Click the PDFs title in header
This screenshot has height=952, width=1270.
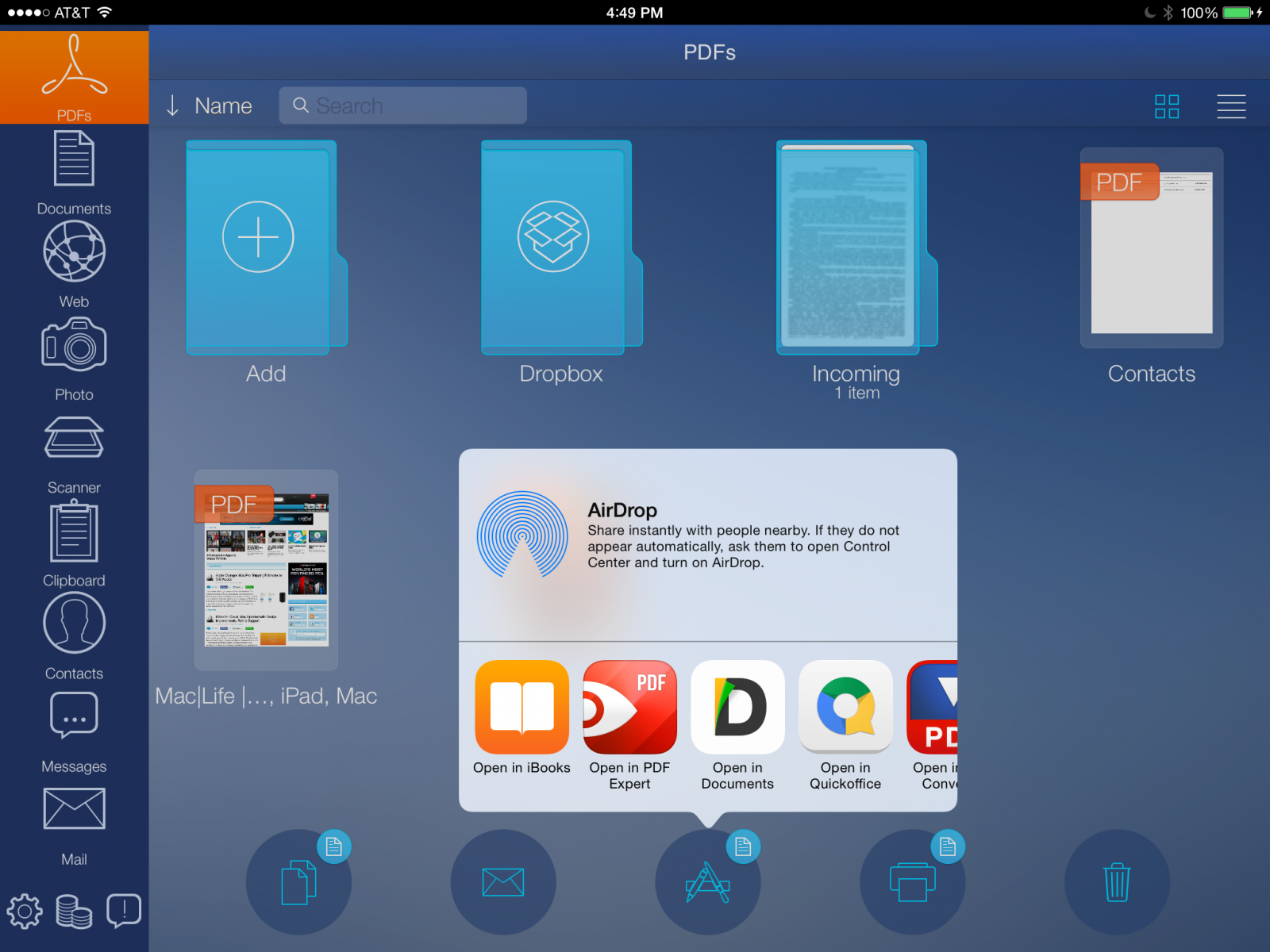click(710, 52)
